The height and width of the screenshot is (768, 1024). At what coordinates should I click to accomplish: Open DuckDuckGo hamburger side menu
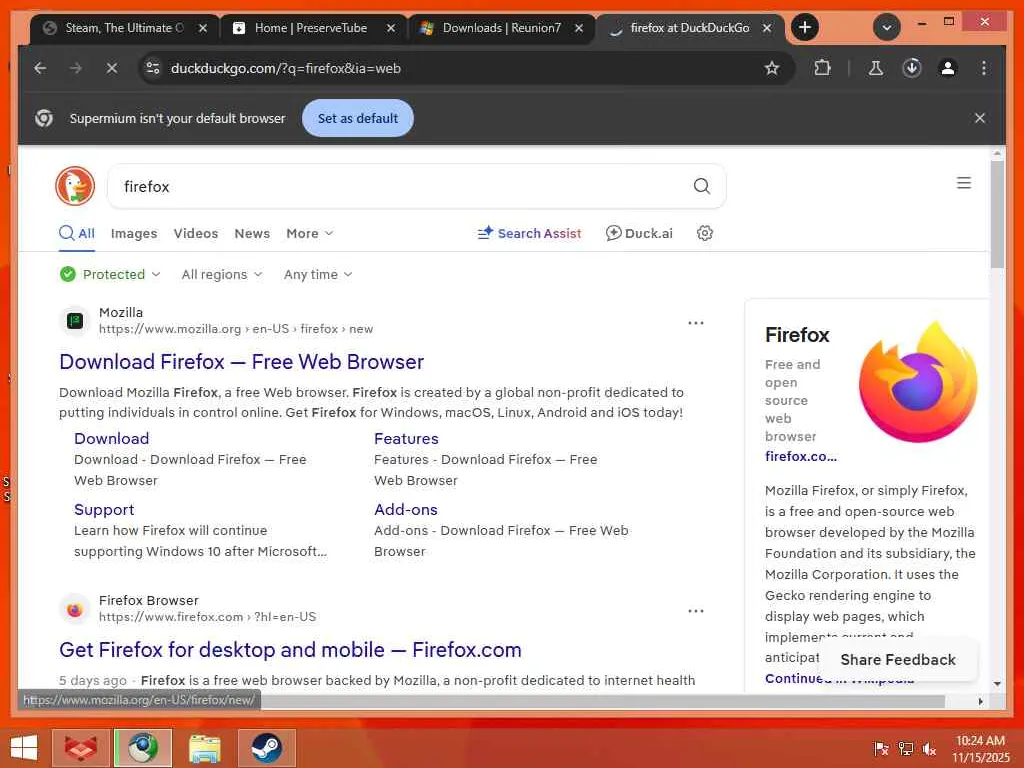(964, 183)
